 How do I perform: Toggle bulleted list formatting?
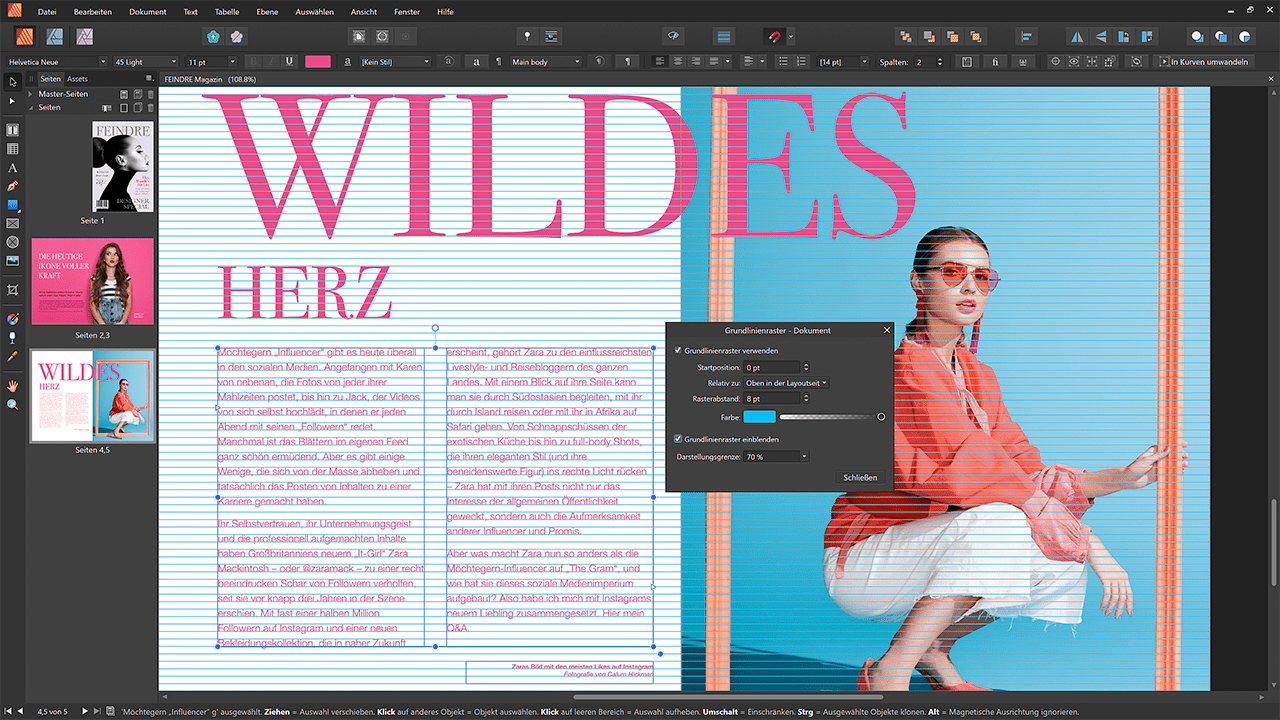pyautogui.click(x=783, y=61)
